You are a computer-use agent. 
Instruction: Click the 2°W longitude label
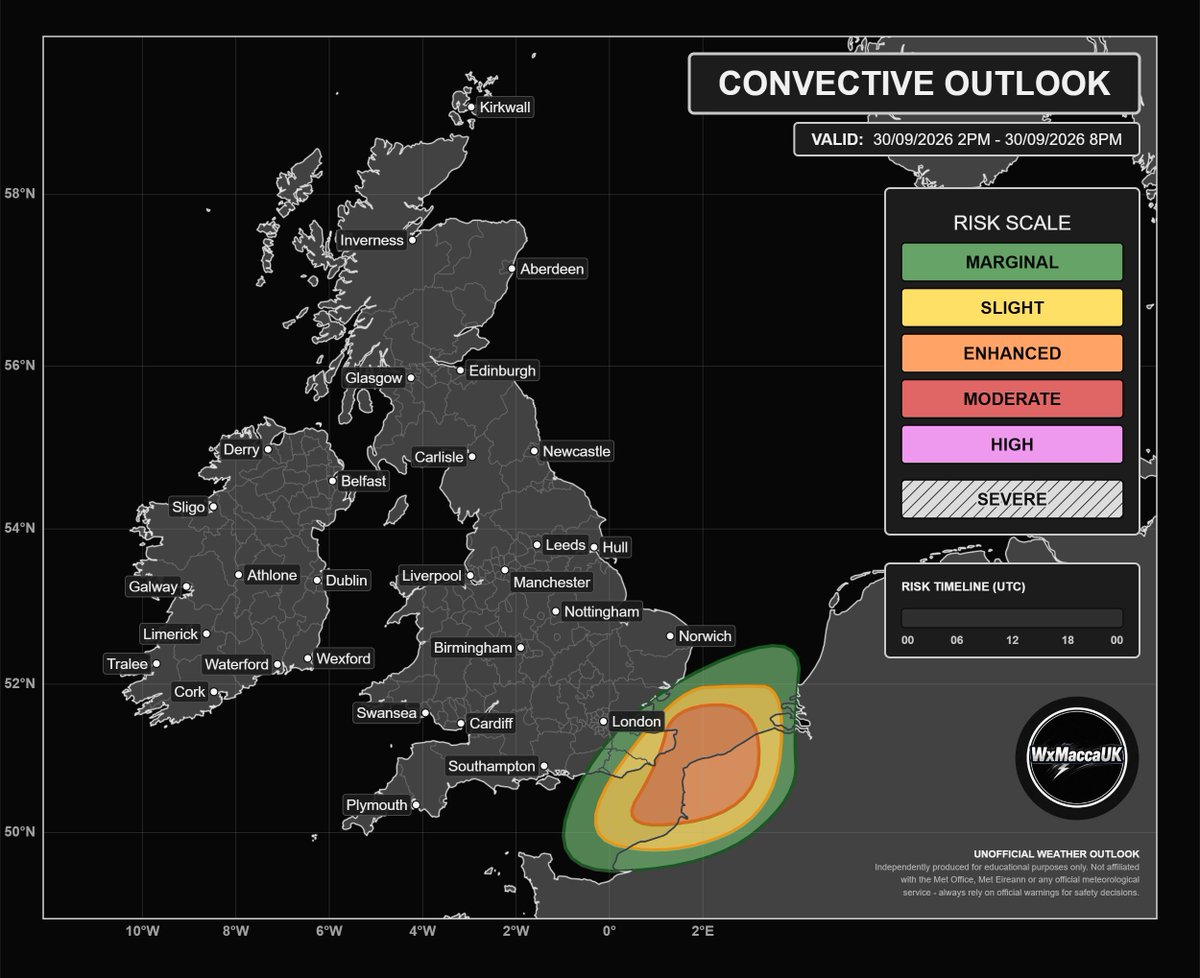pos(516,932)
